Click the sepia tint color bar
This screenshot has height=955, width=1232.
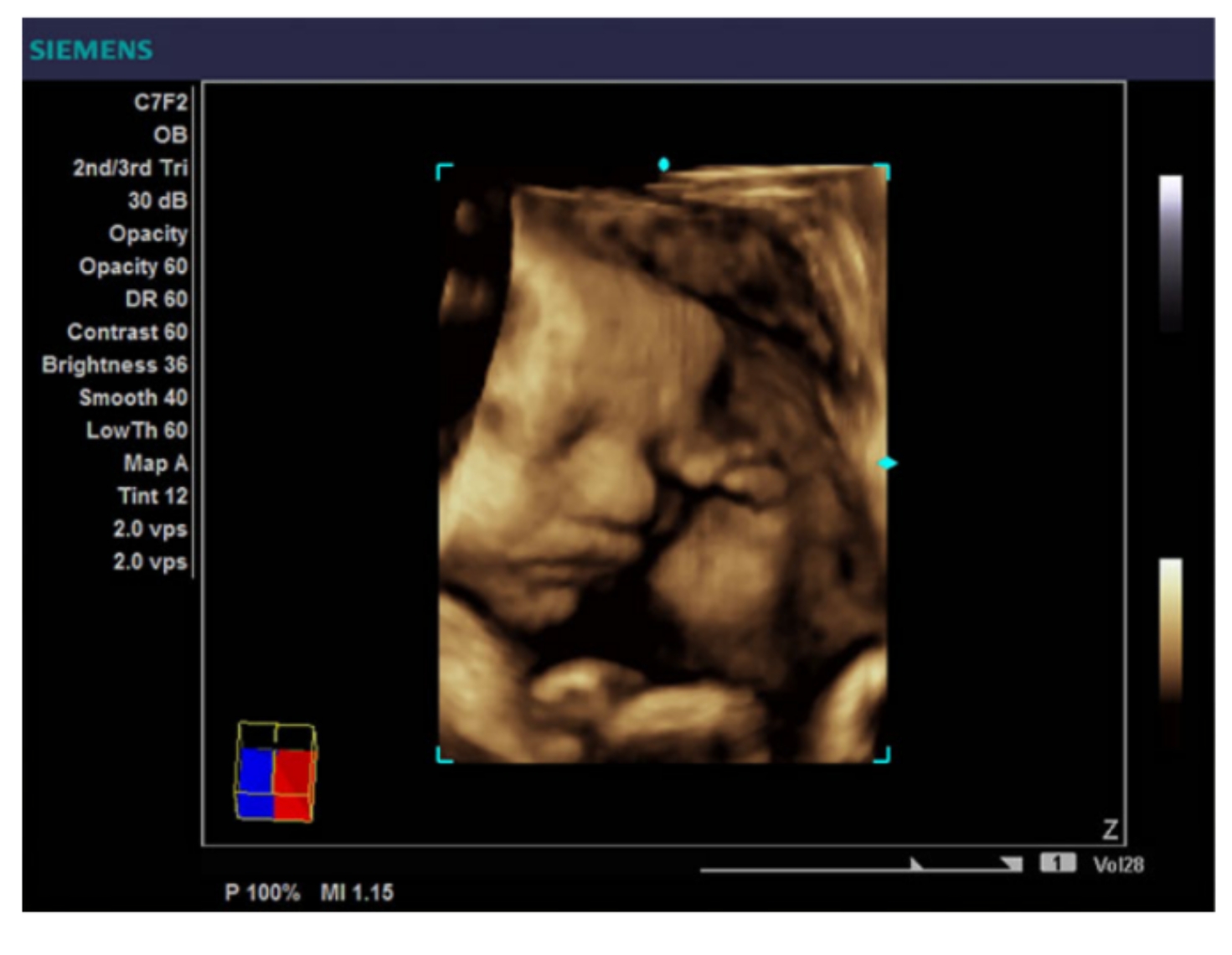click(1171, 652)
